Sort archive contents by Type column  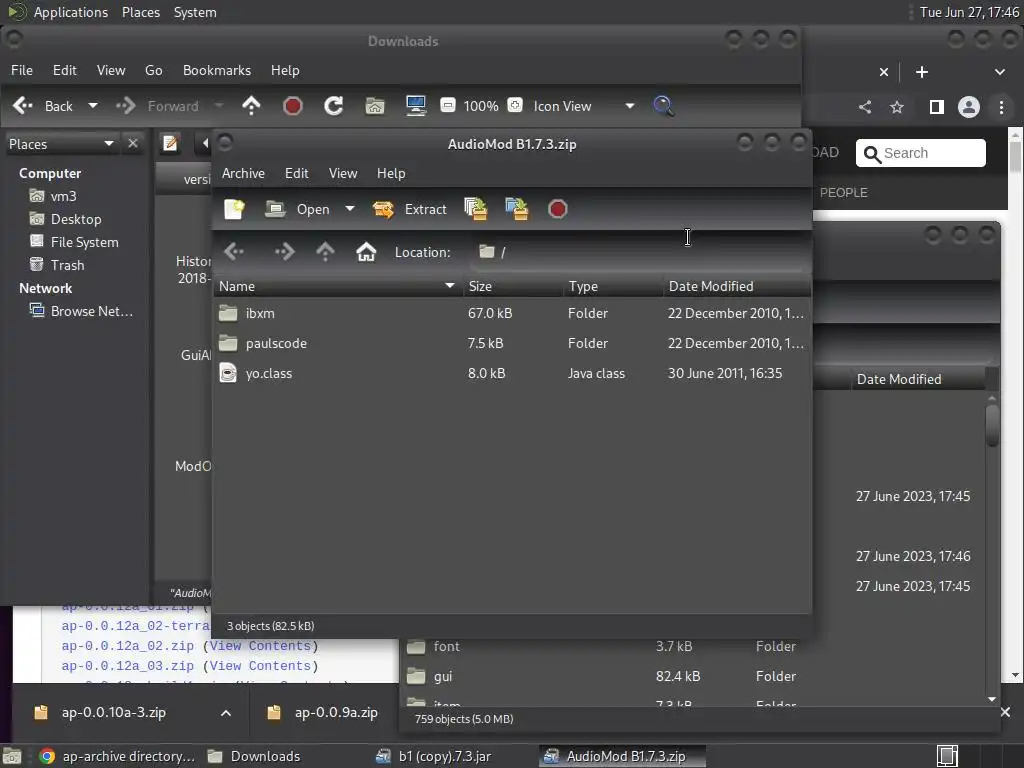click(613, 286)
